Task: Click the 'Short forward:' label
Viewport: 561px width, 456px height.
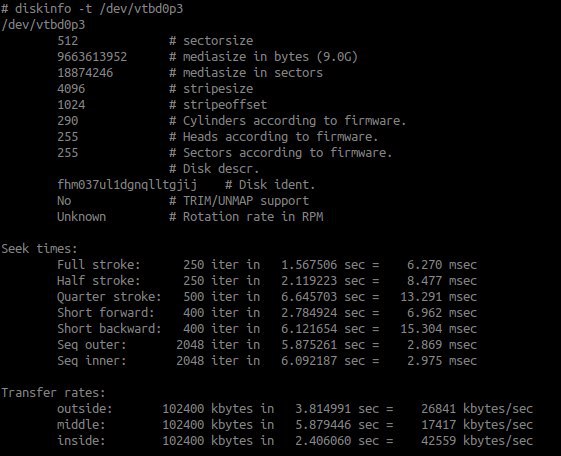Action: [x=106, y=313]
